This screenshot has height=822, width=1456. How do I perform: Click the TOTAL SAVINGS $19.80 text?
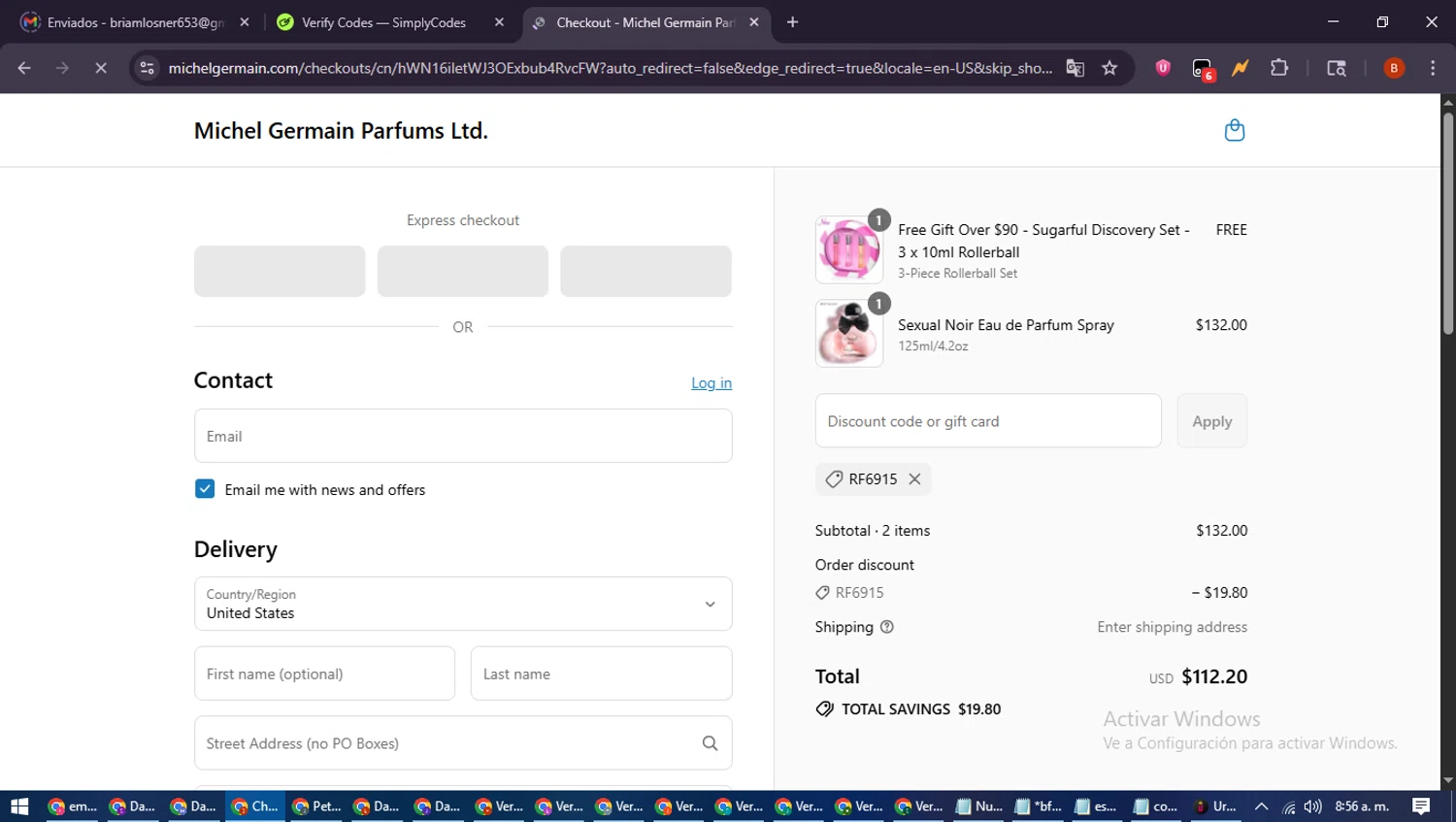[x=920, y=709]
